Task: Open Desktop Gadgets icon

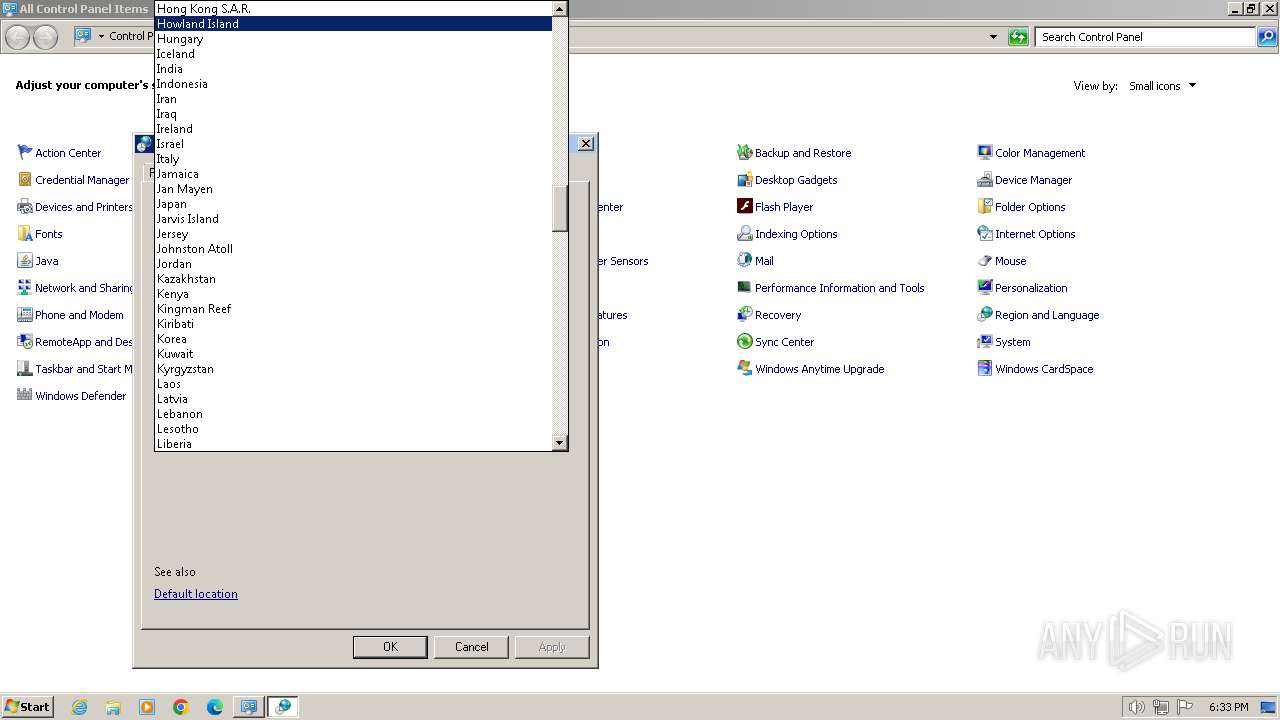Action: point(744,180)
